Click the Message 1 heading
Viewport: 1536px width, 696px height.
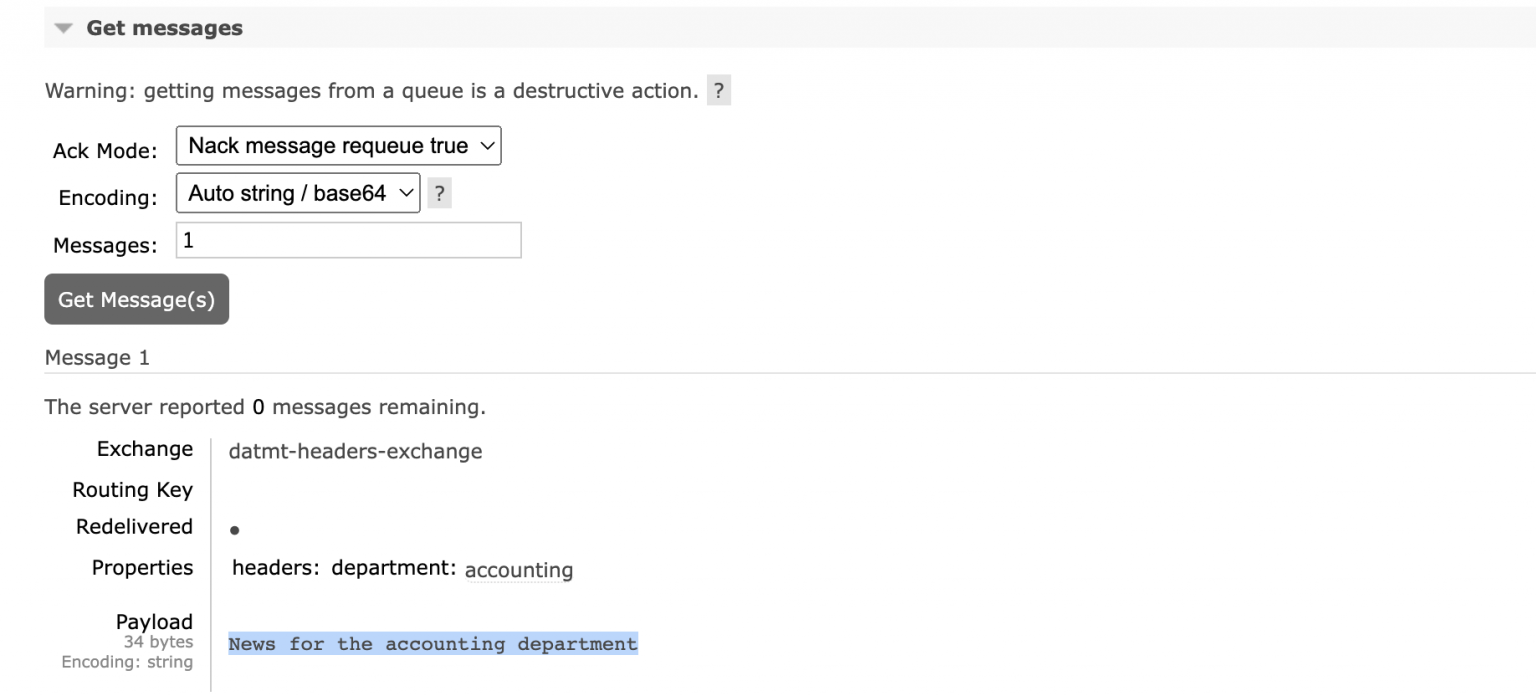click(97, 357)
